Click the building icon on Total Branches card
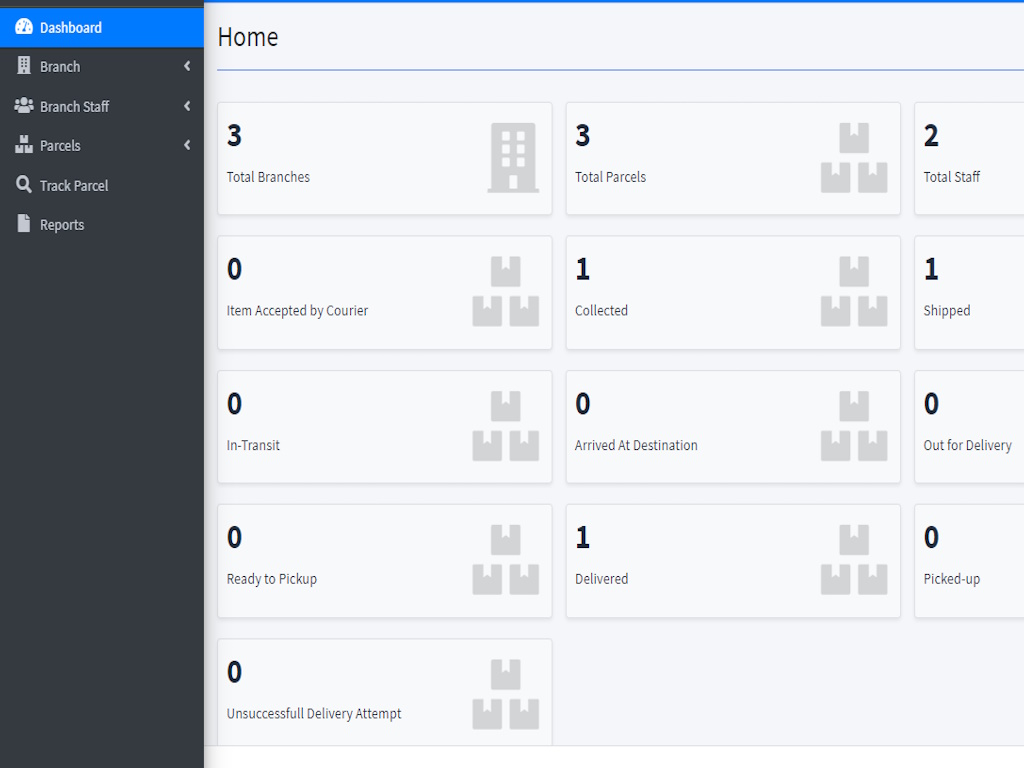Image resolution: width=1024 pixels, height=768 pixels. [512, 158]
